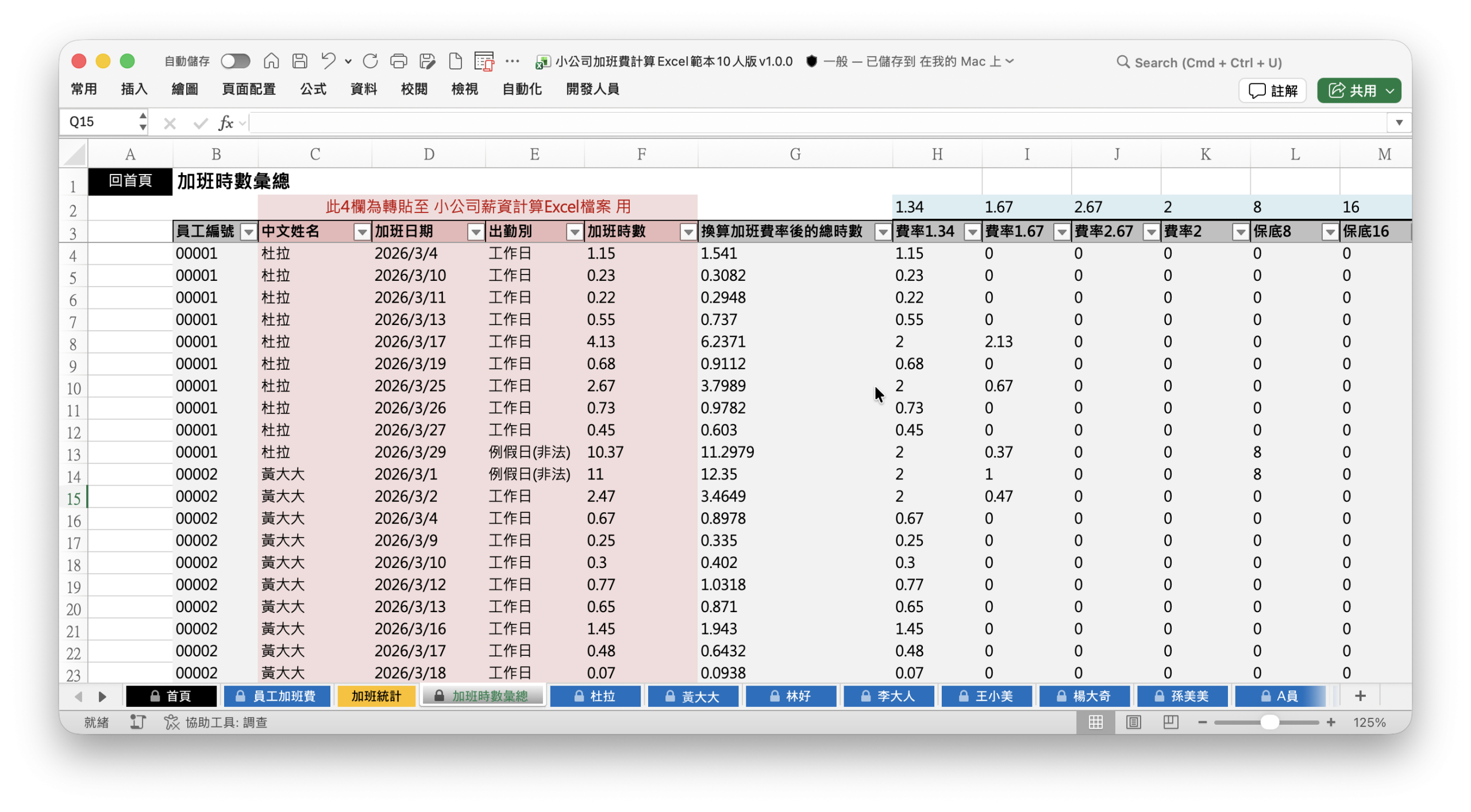Click the Undo arrow icon
The height and width of the screenshot is (812, 1471).
pos(328,61)
